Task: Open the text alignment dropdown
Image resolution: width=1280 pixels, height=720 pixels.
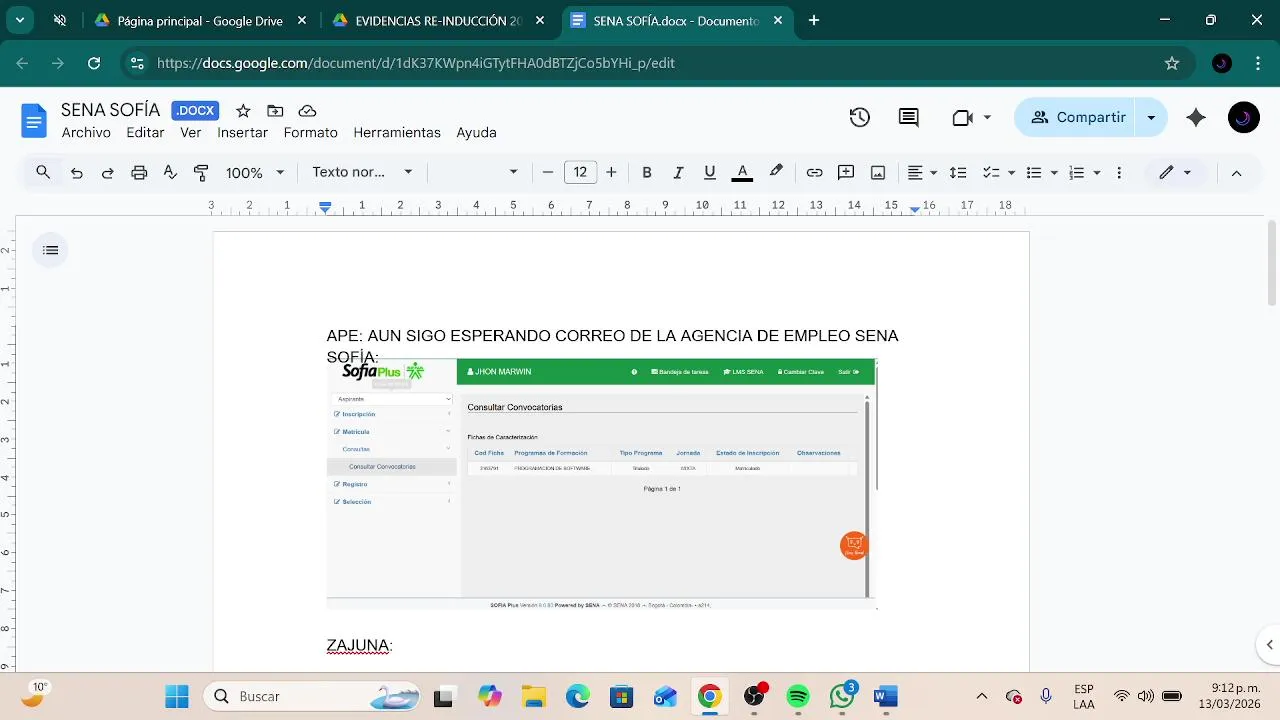Action: (922, 173)
